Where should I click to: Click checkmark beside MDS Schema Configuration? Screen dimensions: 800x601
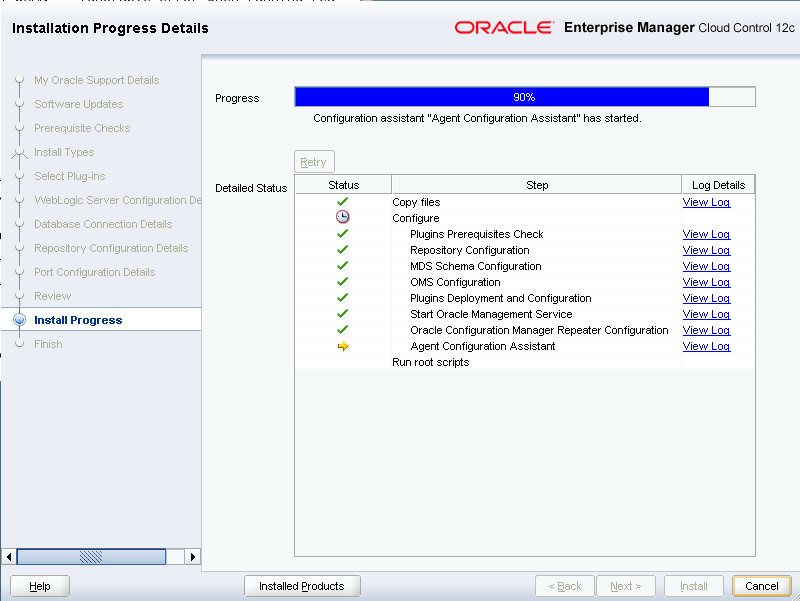tap(342, 265)
